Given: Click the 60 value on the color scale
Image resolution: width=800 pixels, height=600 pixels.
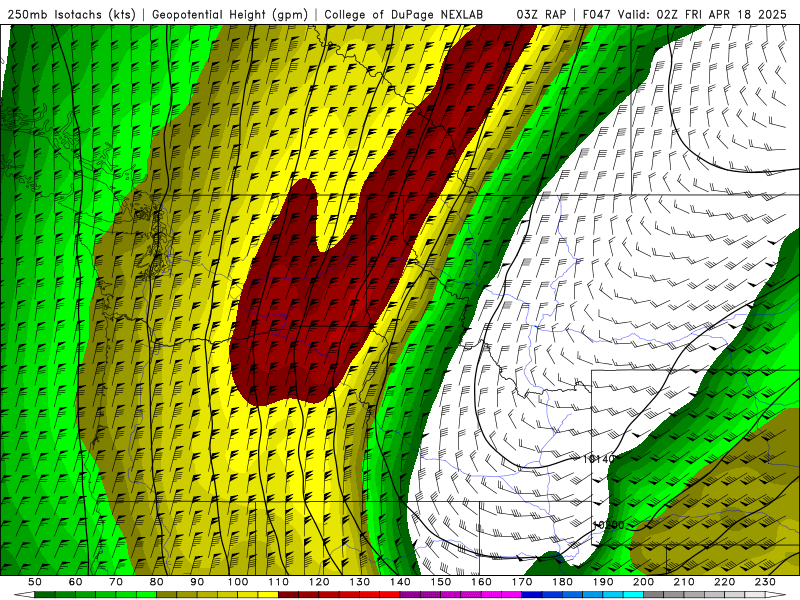Looking at the screenshot, I should click(75, 582).
